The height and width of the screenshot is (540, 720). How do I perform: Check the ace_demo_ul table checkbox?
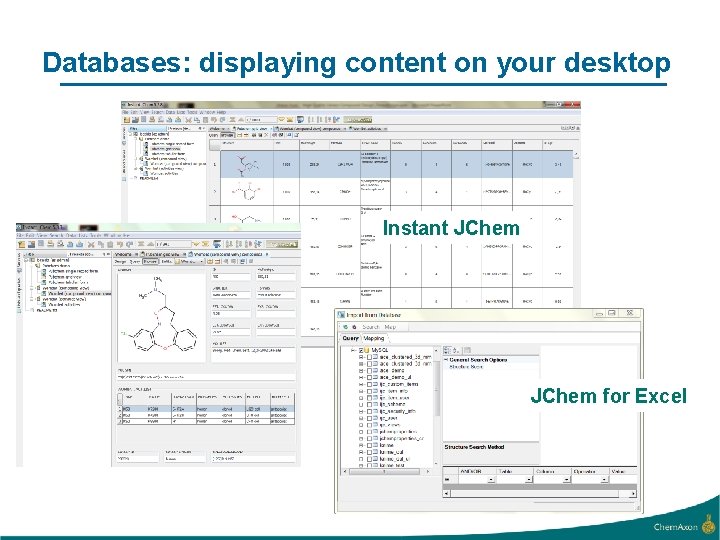[x=370, y=377]
